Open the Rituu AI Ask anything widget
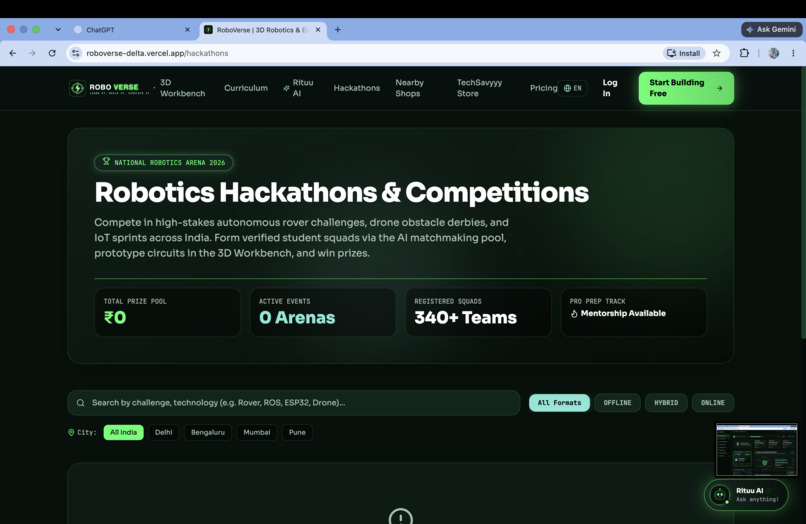Viewport: 806px width, 524px height. (x=746, y=495)
